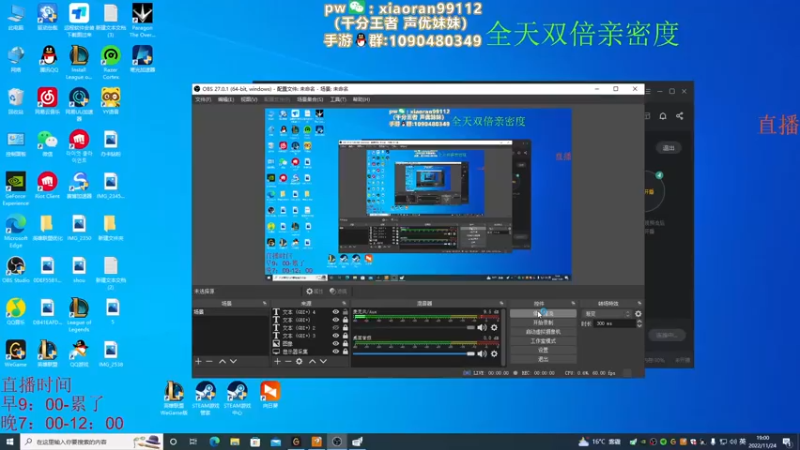Move source up in Sources panel
Image resolution: width=800 pixels, height=450 pixels.
(312, 361)
